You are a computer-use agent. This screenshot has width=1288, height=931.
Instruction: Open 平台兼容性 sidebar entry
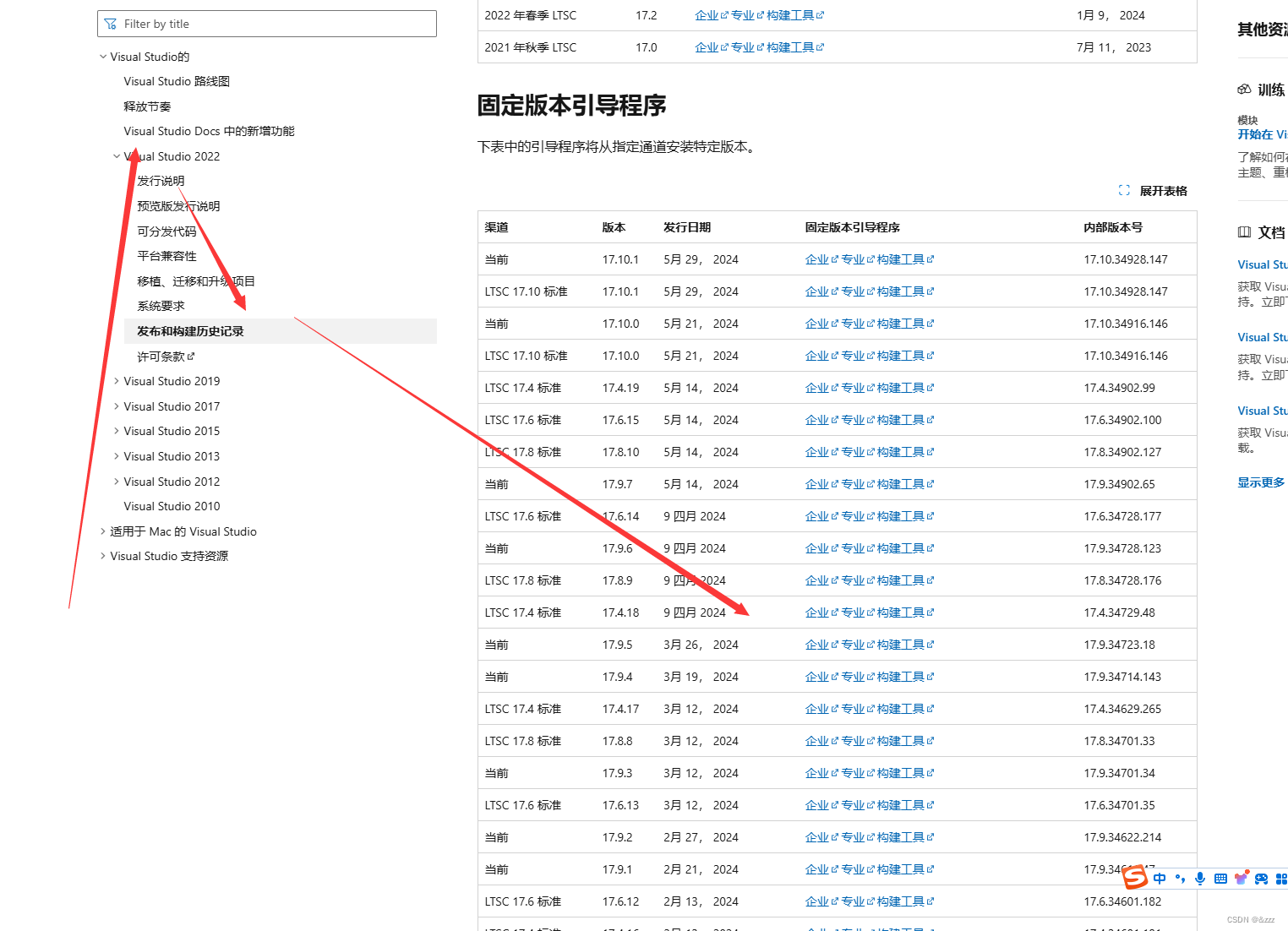point(166,256)
